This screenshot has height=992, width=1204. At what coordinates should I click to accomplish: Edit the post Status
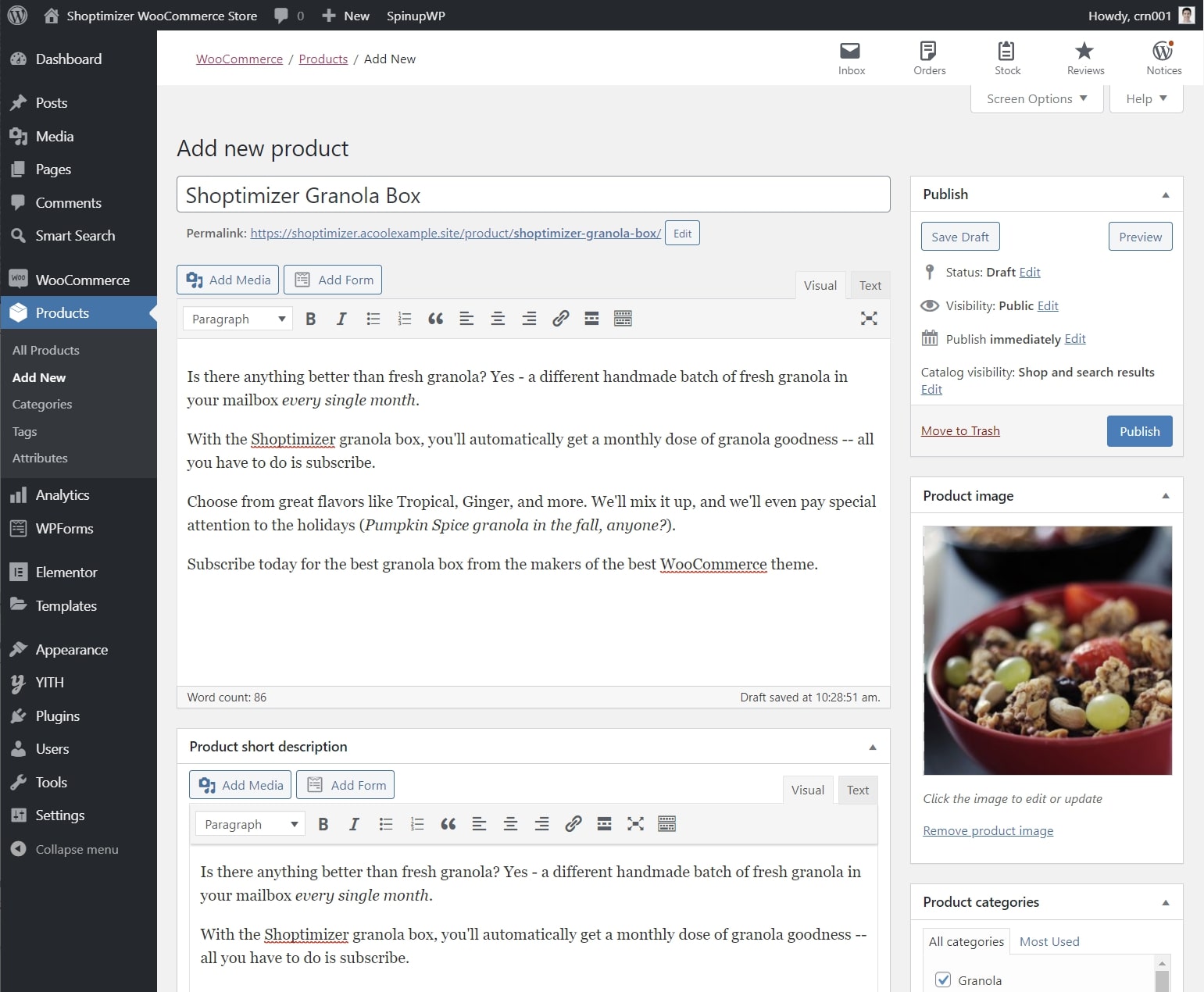pos(1030,272)
